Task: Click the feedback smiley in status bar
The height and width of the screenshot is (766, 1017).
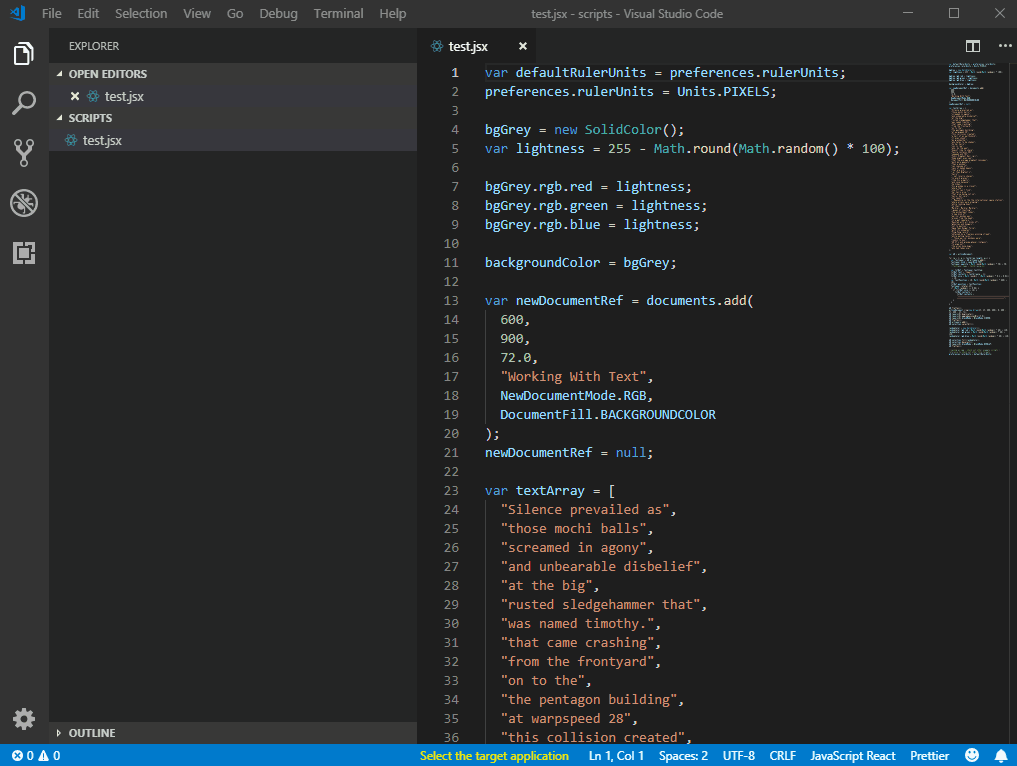Action: pyautogui.click(x=971, y=756)
